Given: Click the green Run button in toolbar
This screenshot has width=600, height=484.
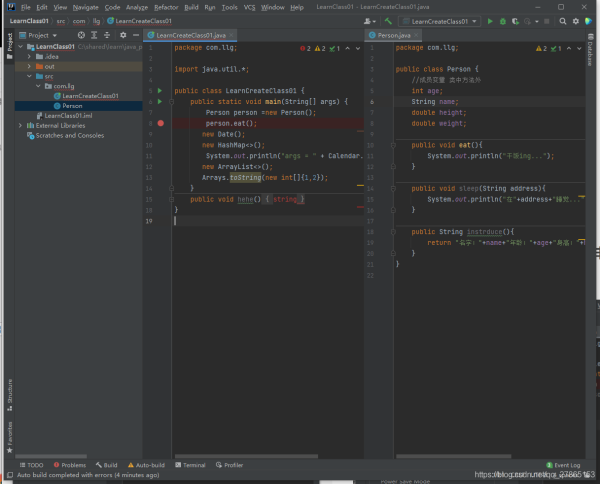Looking at the screenshot, I should coord(491,21).
